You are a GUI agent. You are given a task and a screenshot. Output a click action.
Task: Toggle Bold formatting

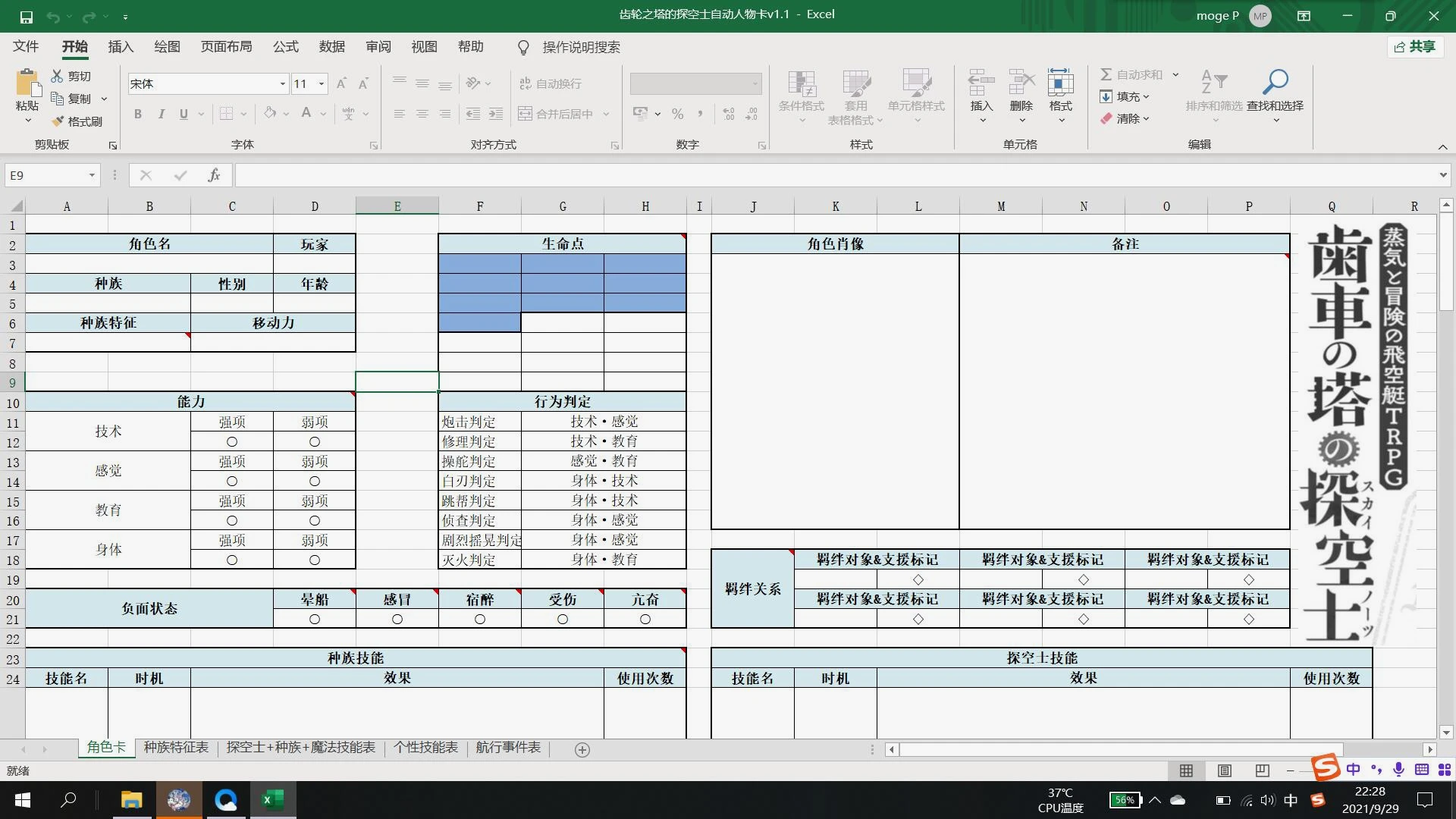coord(137,114)
